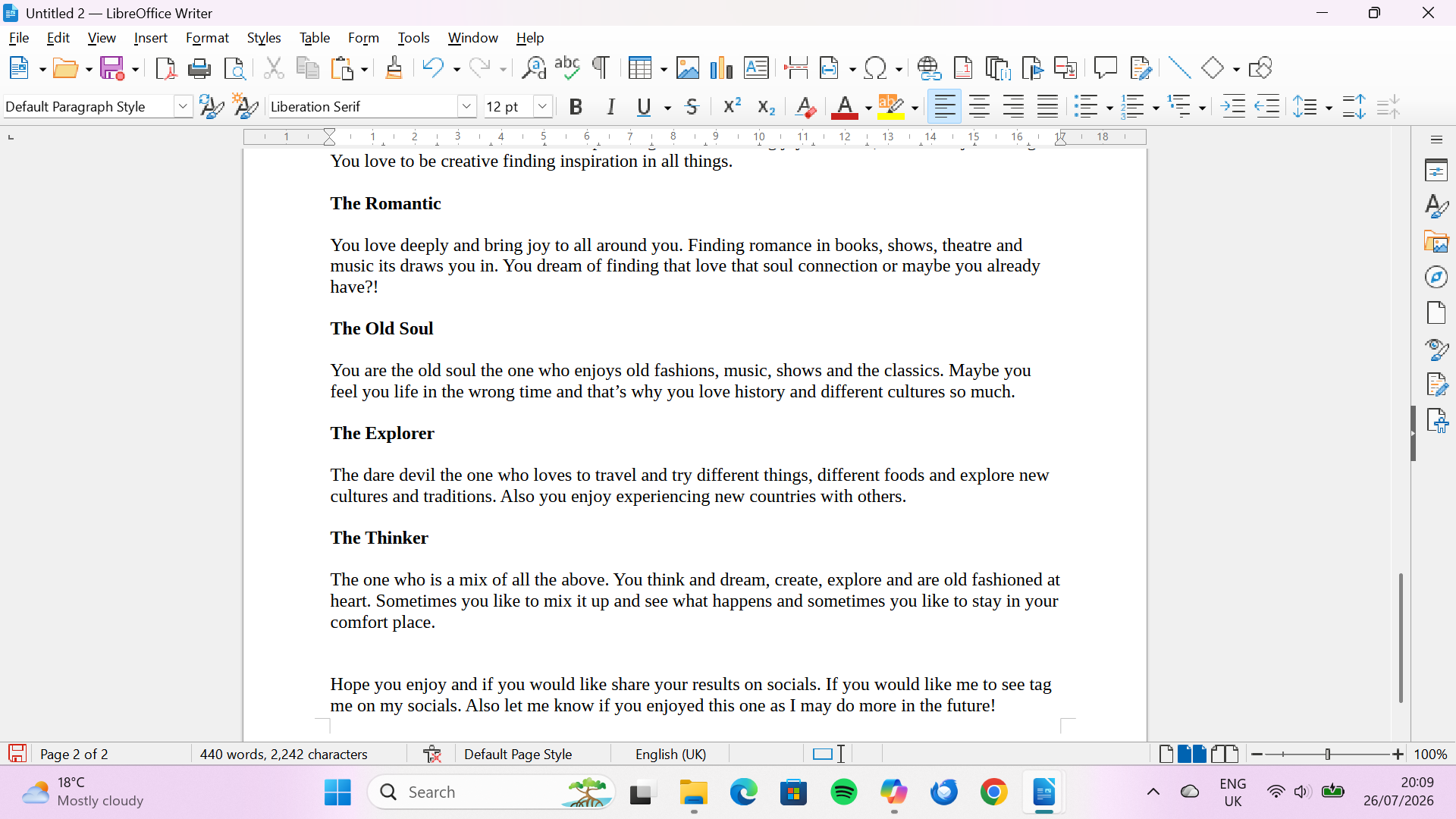1456x819 pixels.
Task: Insert a comment
Action: point(1106,68)
